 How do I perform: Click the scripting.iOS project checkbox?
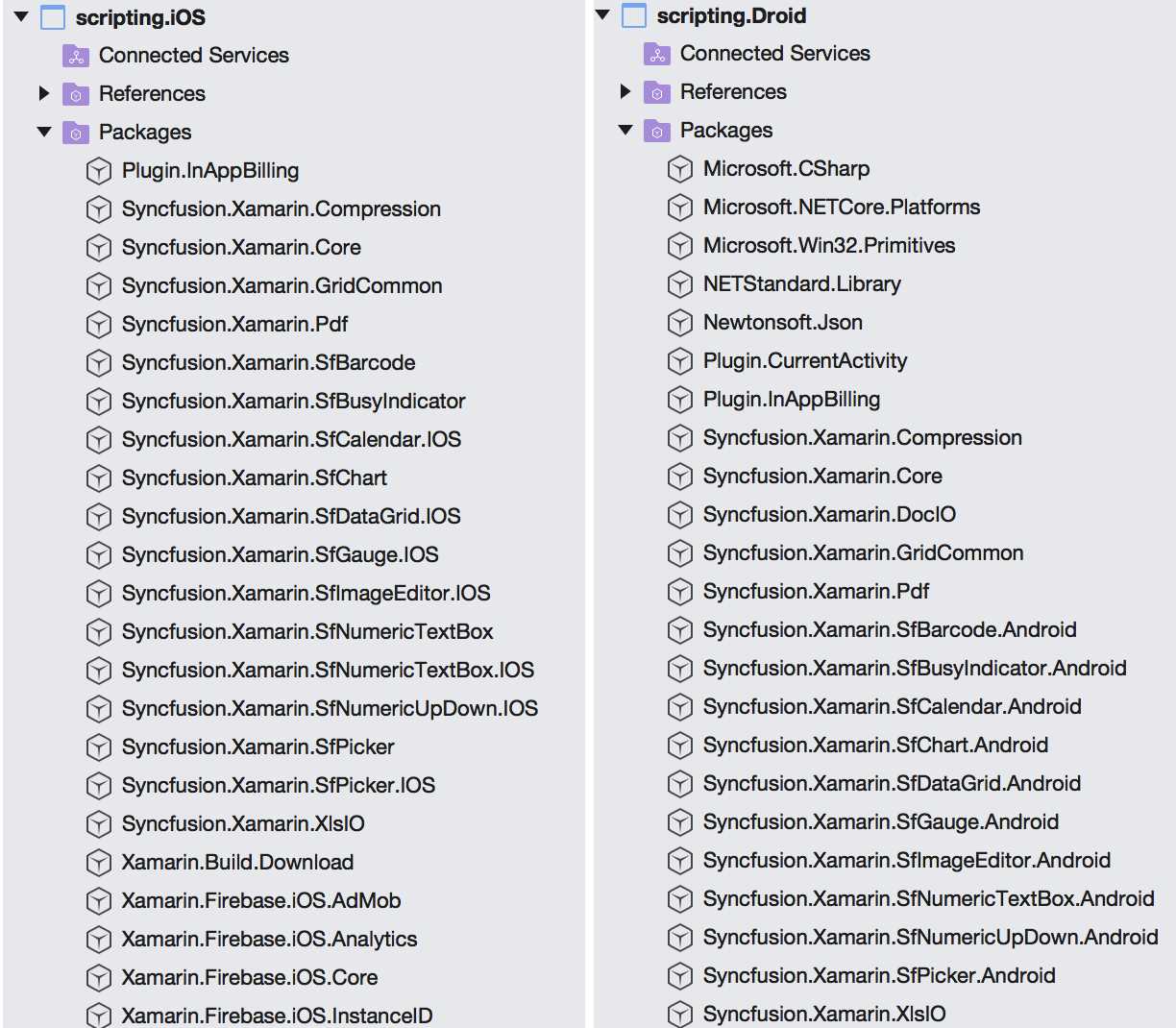53,16
